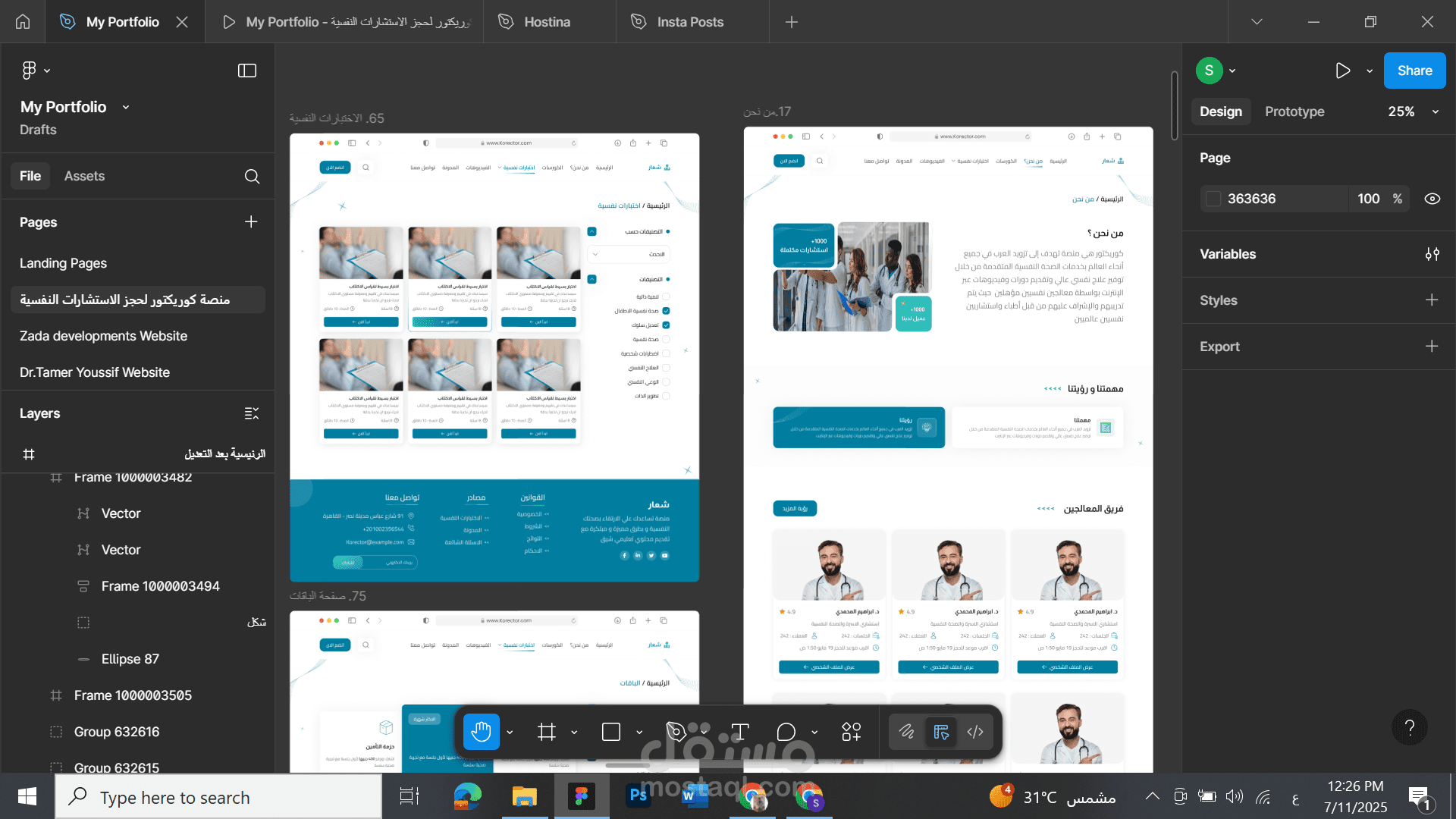Expand the My Portfolio file name dropdown
Image resolution: width=1456 pixels, height=819 pixels.
pyautogui.click(x=126, y=108)
